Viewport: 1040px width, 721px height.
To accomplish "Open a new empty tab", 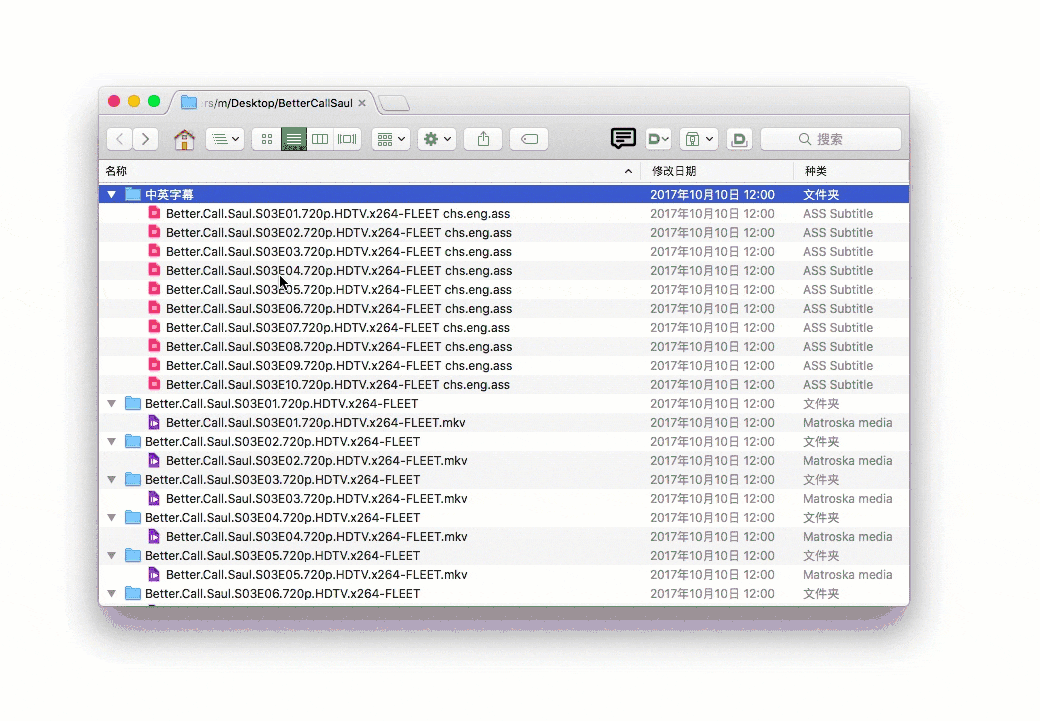I will [394, 103].
